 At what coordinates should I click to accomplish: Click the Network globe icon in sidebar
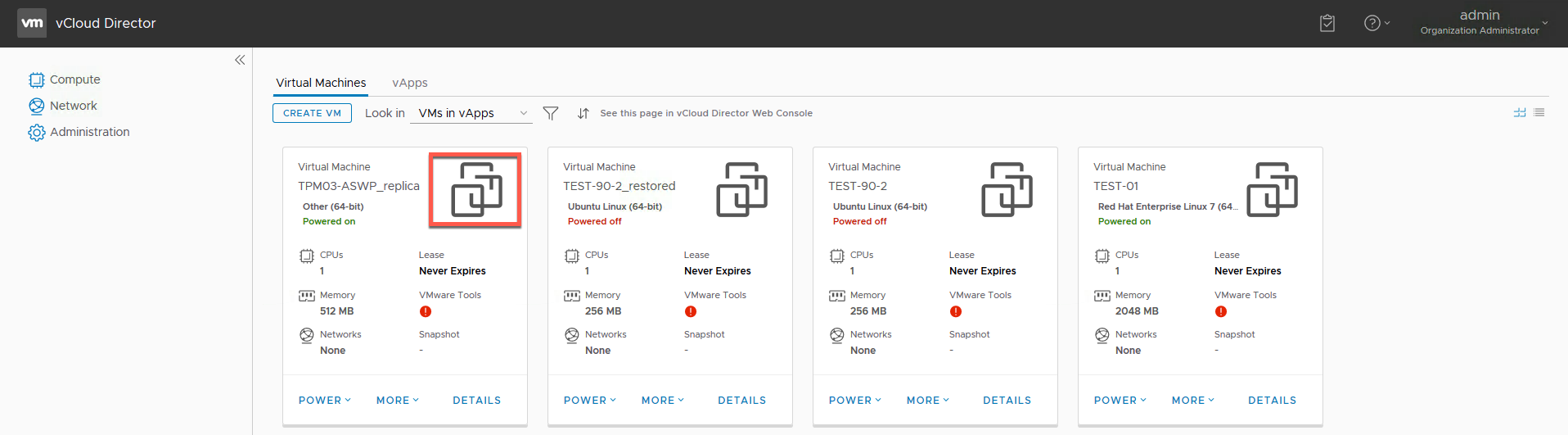pyautogui.click(x=37, y=106)
